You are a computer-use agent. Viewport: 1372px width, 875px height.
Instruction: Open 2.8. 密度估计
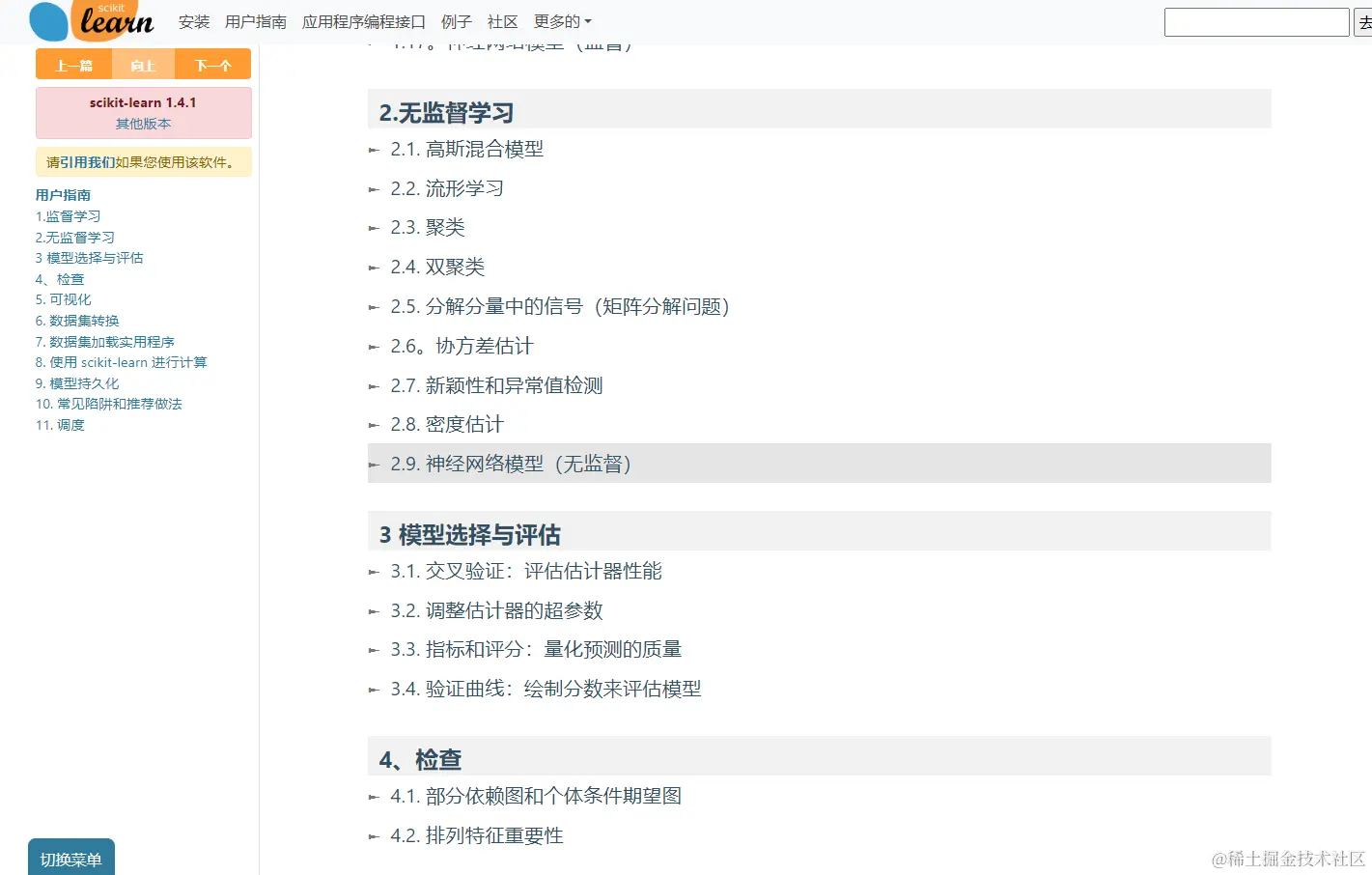[447, 424]
